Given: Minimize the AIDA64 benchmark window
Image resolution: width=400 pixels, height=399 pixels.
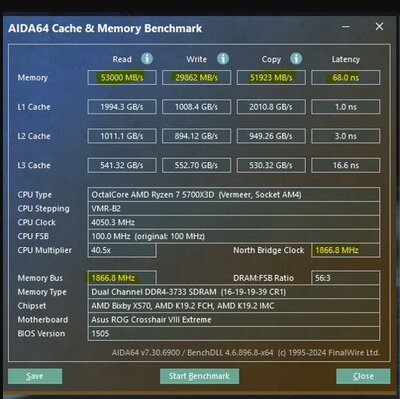Looking at the screenshot, I should point(346,27).
